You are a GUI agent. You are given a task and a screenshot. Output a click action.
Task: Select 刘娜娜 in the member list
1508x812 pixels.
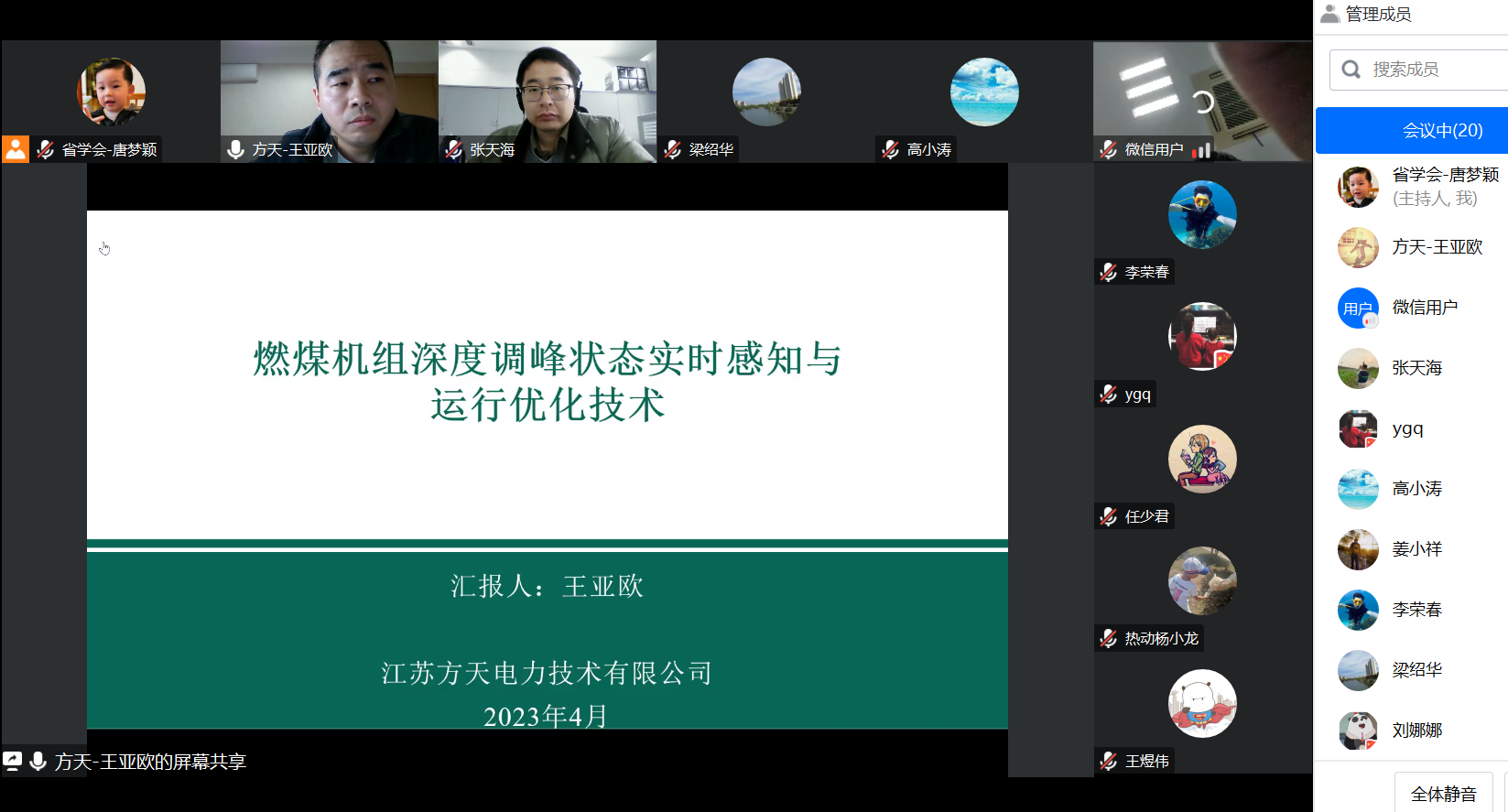1416,731
